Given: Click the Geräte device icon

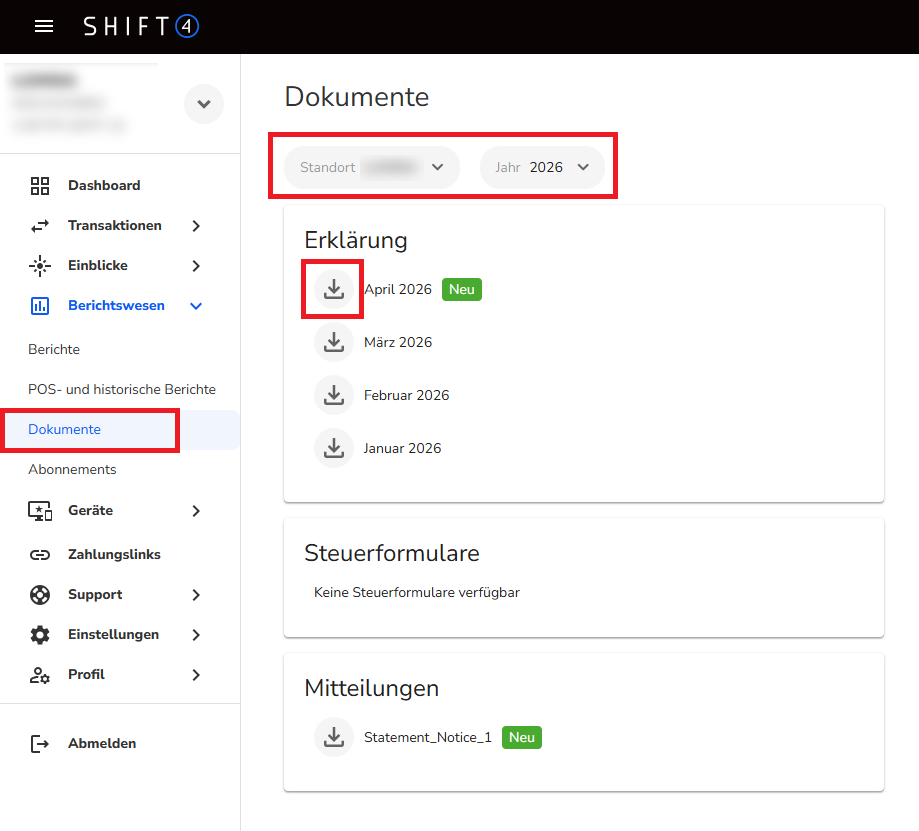Looking at the screenshot, I should pyautogui.click(x=40, y=510).
